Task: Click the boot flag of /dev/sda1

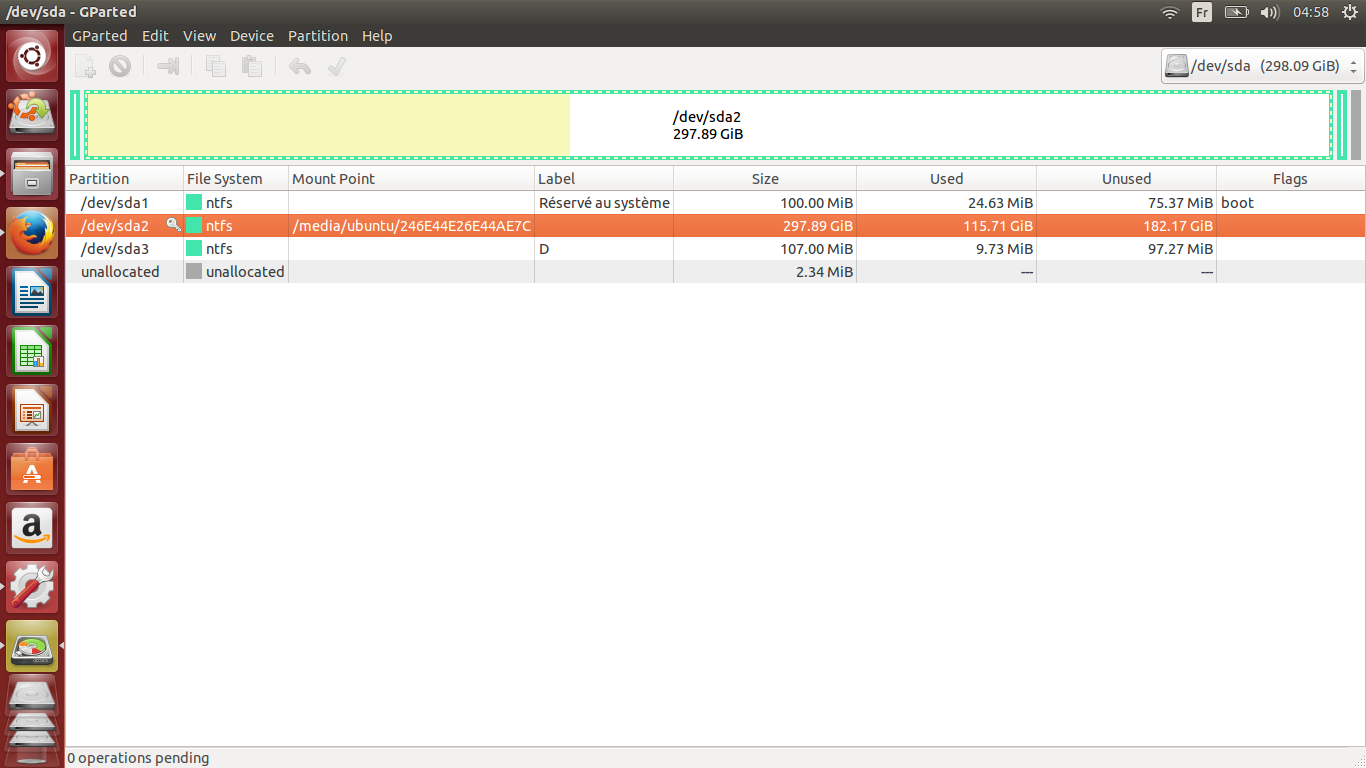Action: 1237,202
